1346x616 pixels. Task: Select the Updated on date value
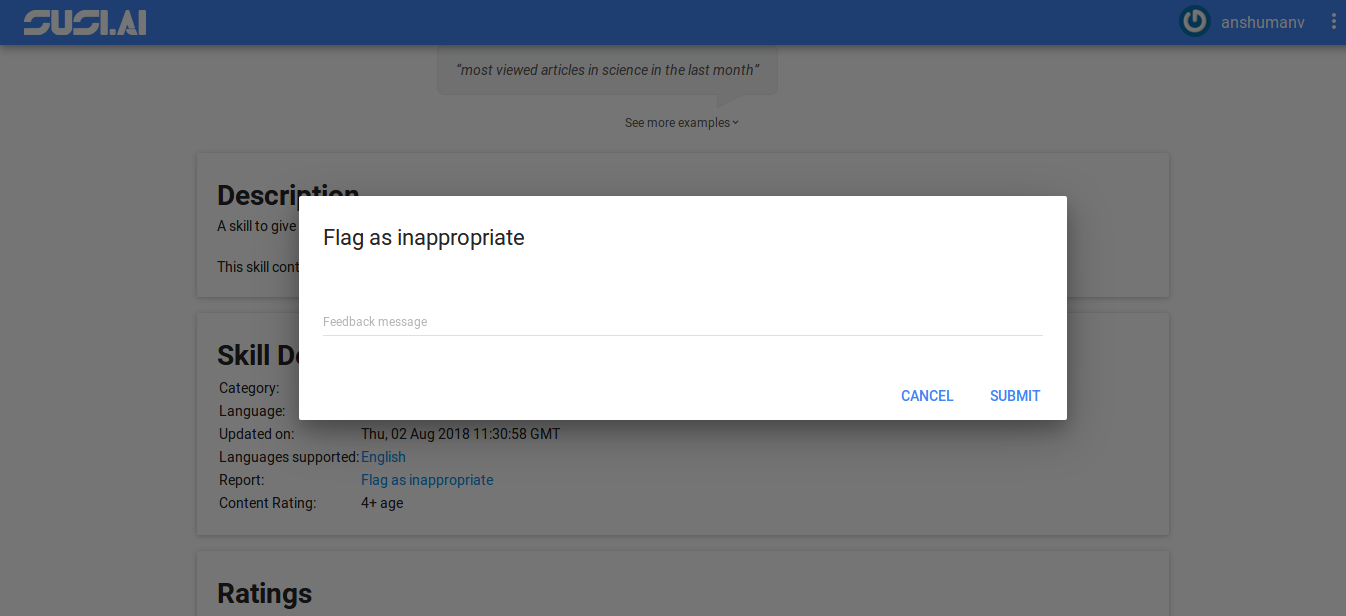click(460, 434)
